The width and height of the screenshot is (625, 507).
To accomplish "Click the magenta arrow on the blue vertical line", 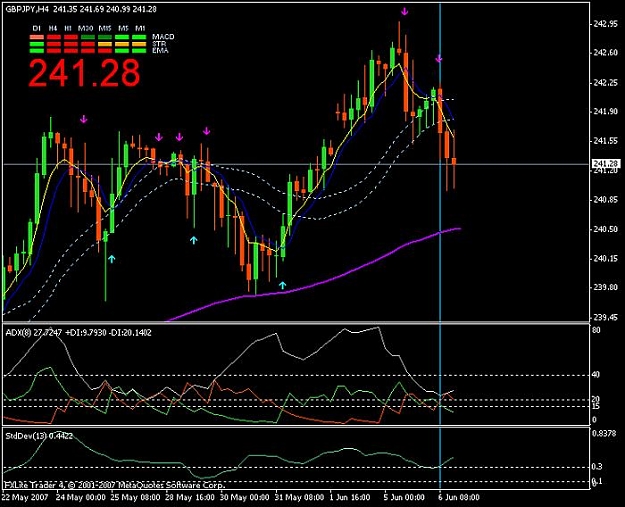I will coord(439,59).
